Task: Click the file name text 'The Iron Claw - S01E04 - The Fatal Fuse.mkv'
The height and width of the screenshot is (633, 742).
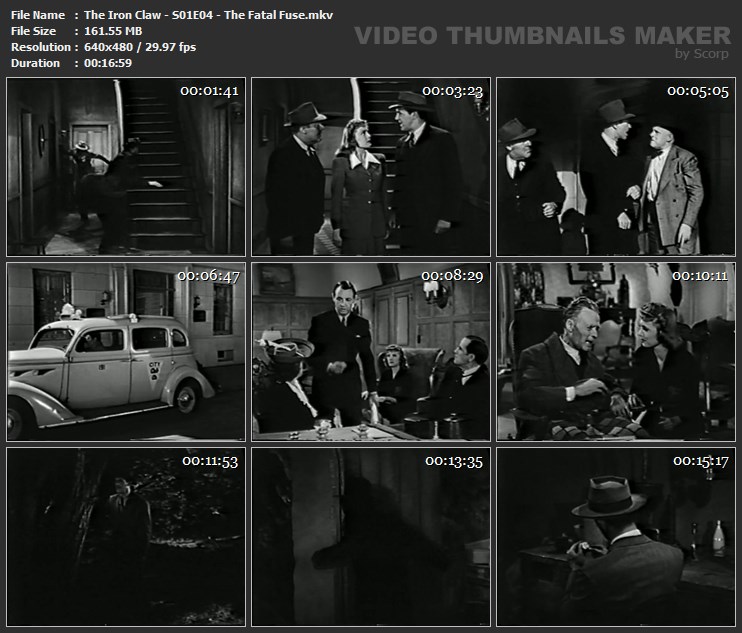Action: coord(208,15)
